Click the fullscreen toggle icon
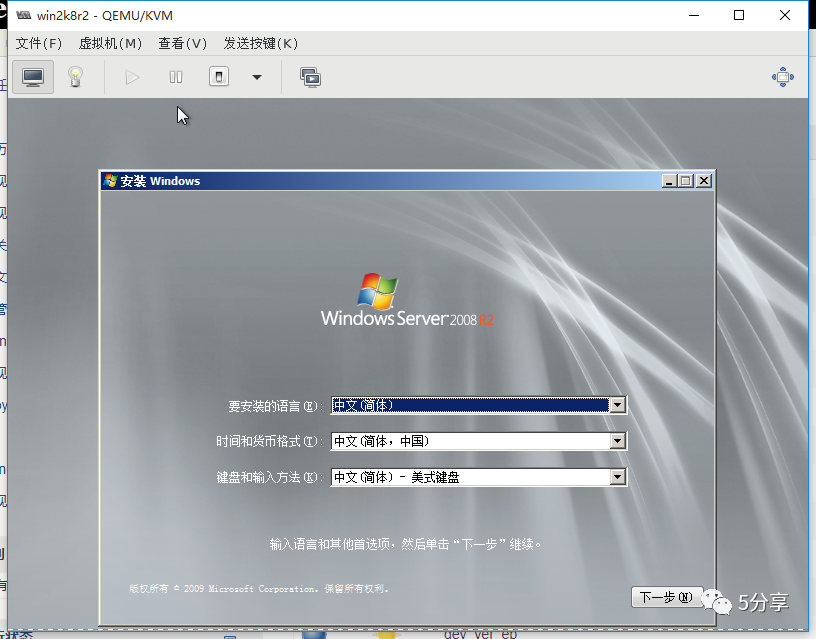816x639 pixels. [783, 77]
